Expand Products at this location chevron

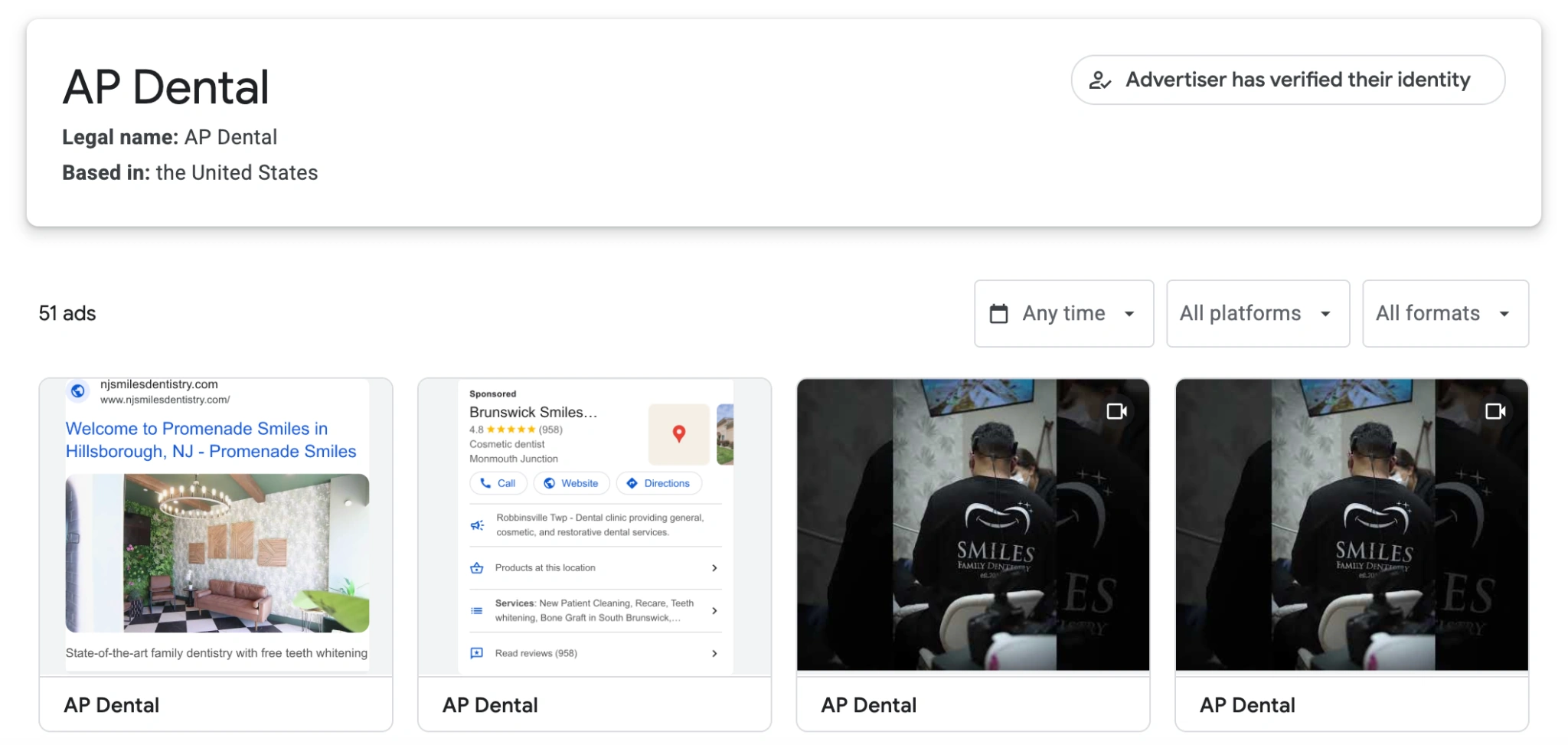[714, 568]
